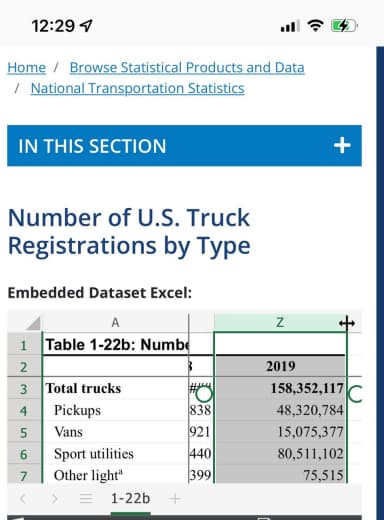The width and height of the screenshot is (384, 520).
Task: Tap the left green selection handle
Action: [204, 394]
